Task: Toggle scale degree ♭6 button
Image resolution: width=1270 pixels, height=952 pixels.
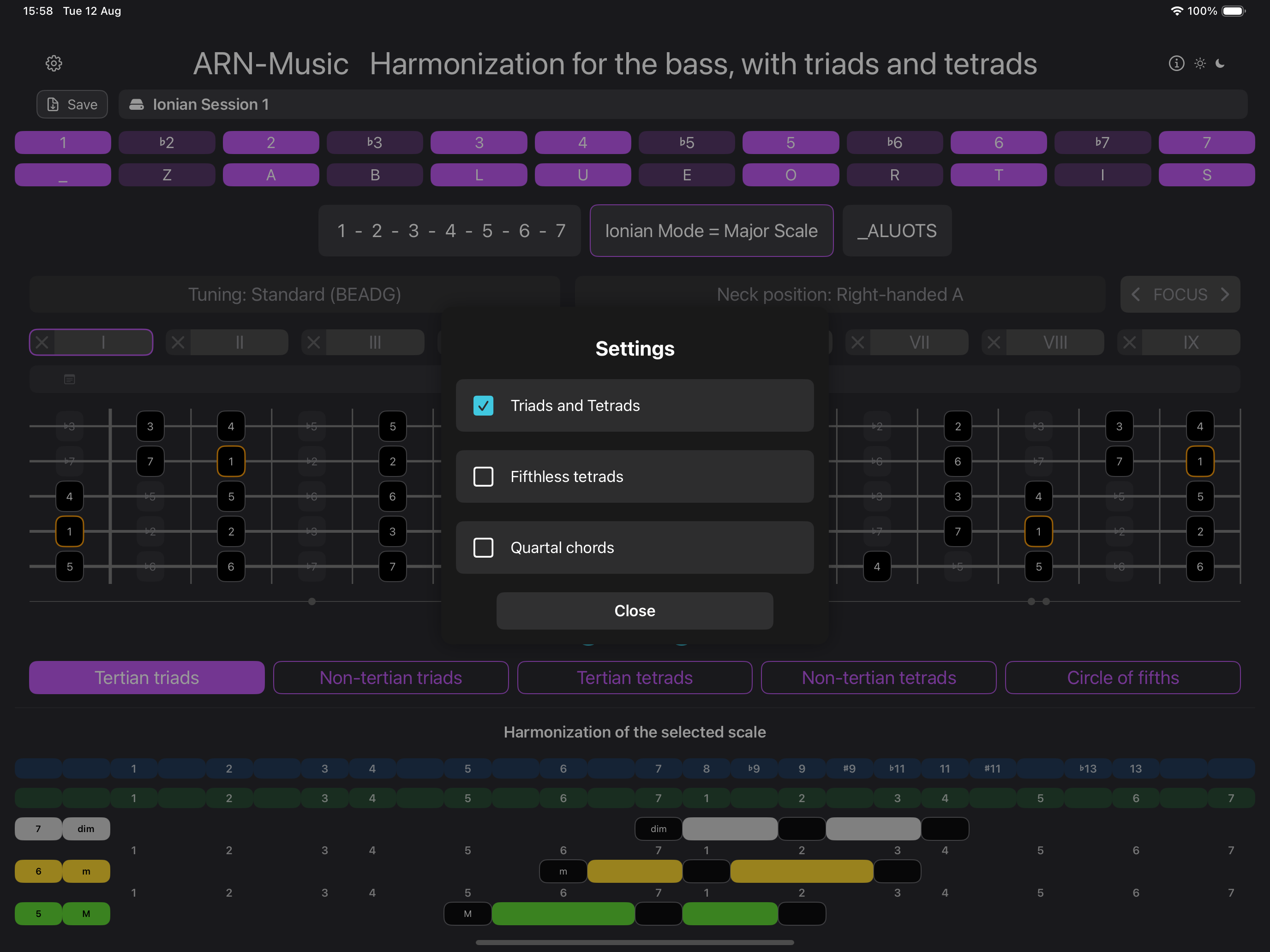Action: [x=894, y=143]
